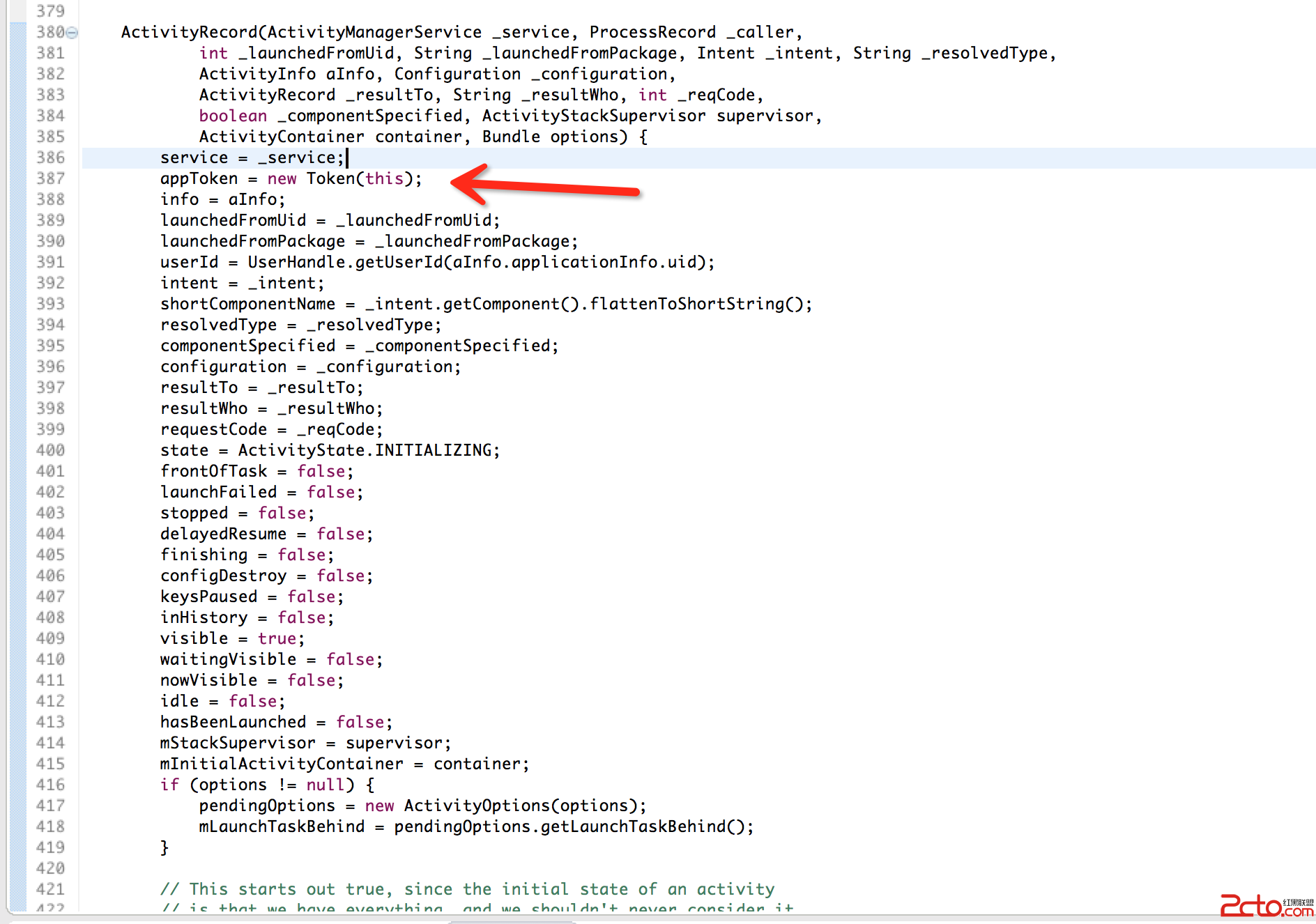The width and height of the screenshot is (1316, 924).
Task: Click the 'delayedResume = false;' line
Action: (x=267, y=534)
